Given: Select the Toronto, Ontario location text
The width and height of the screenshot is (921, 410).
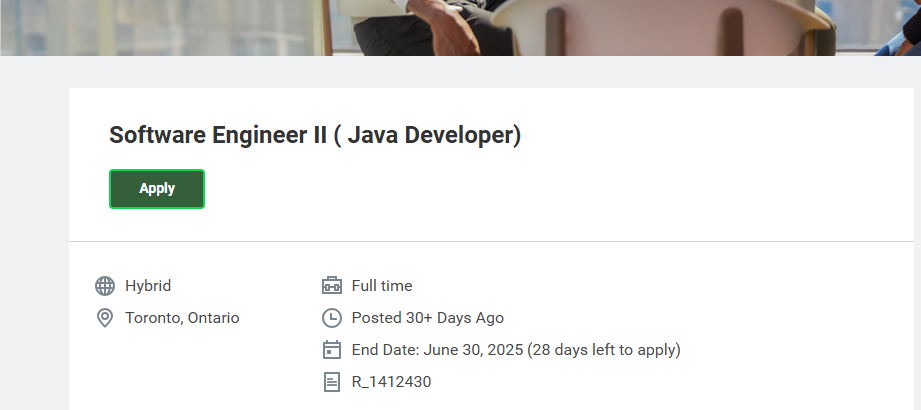Looking at the screenshot, I should (x=182, y=318).
